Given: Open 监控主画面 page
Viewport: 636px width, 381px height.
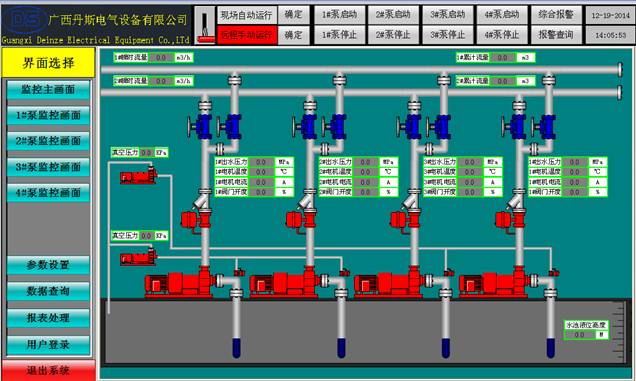Looking at the screenshot, I should pos(48,90).
